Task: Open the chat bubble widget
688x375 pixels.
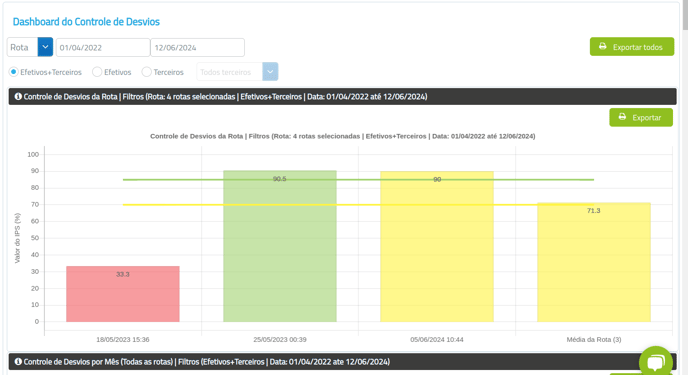Action: pyautogui.click(x=656, y=362)
